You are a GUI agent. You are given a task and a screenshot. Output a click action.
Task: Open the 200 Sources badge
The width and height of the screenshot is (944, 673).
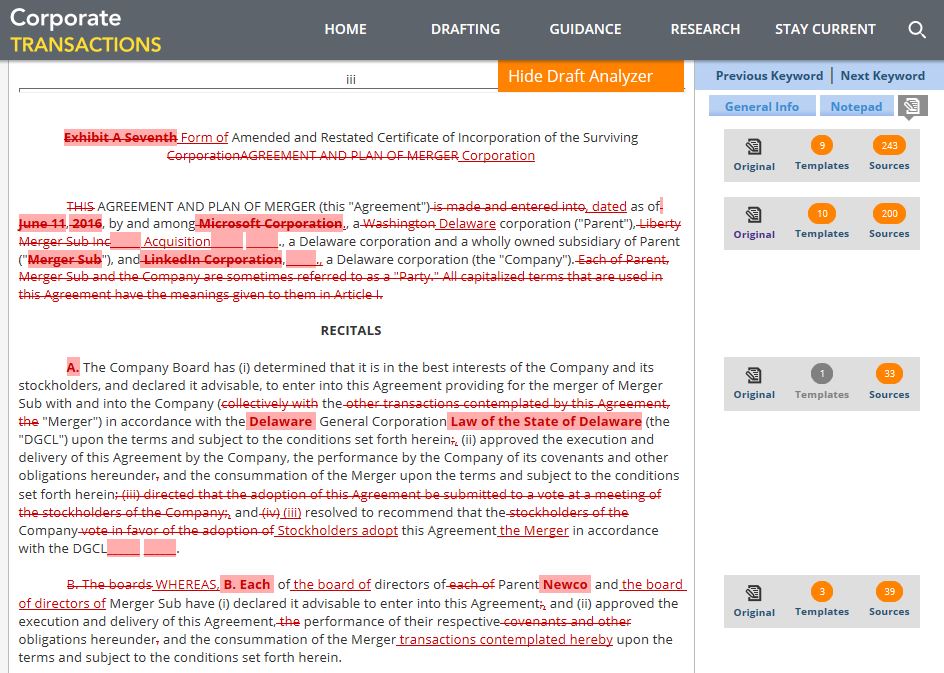coord(889,214)
